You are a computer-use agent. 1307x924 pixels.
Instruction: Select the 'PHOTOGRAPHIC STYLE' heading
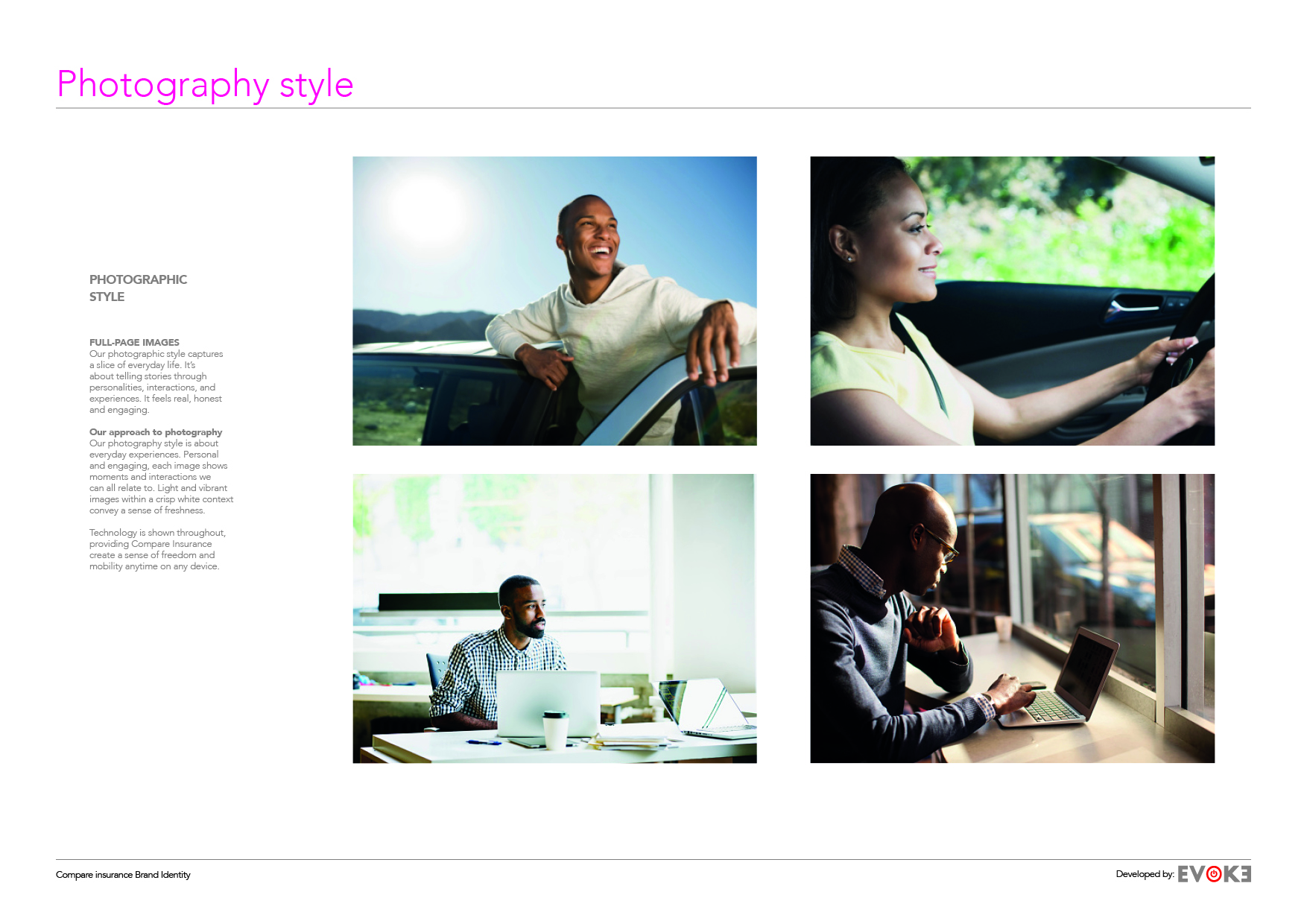(x=138, y=288)
